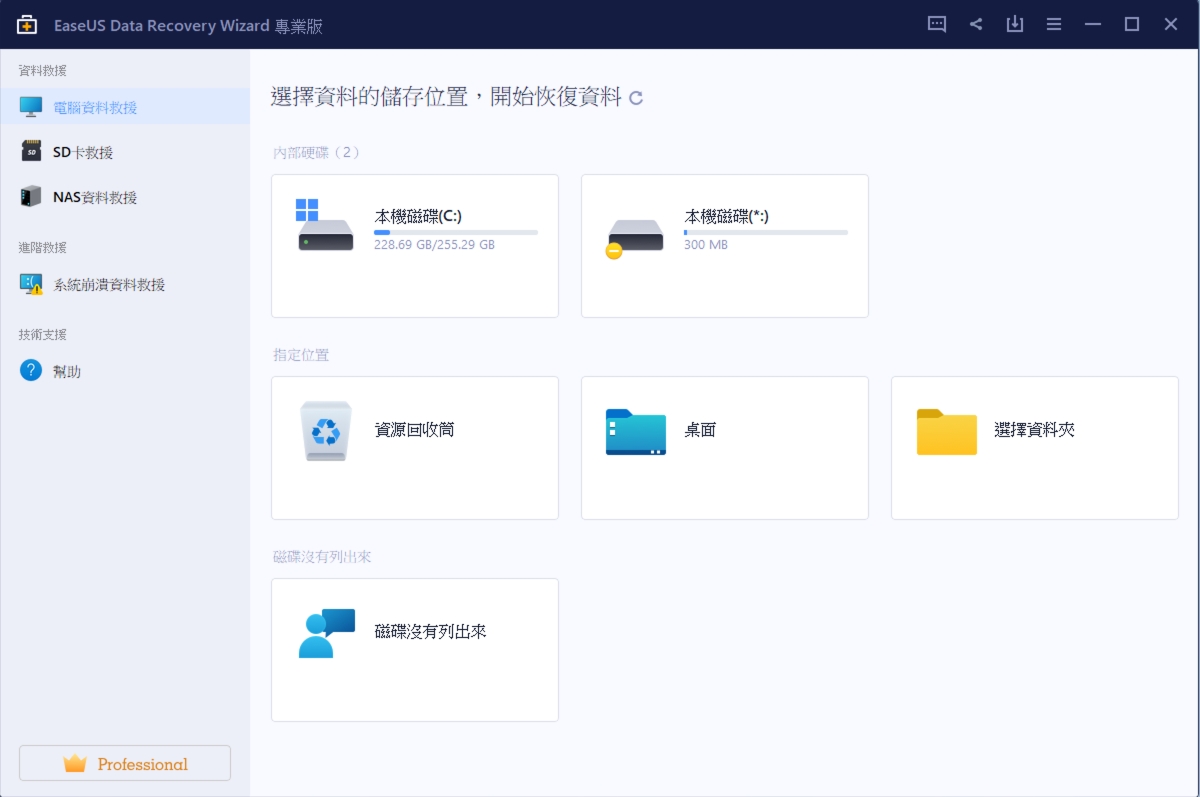Click the 選擇資料夾 label text
Viewport: 1200px width, 797px height.
tap(1034, 430)
